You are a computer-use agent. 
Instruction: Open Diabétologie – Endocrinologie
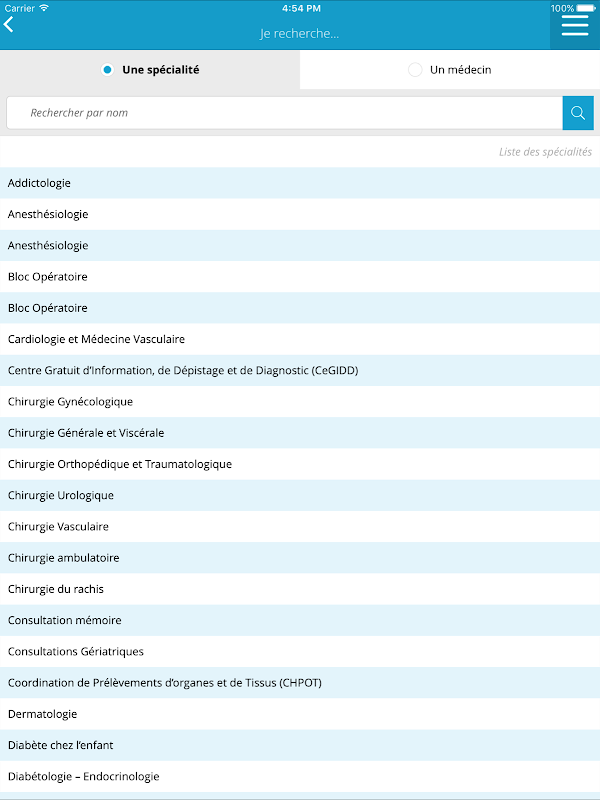coord(300,777)
